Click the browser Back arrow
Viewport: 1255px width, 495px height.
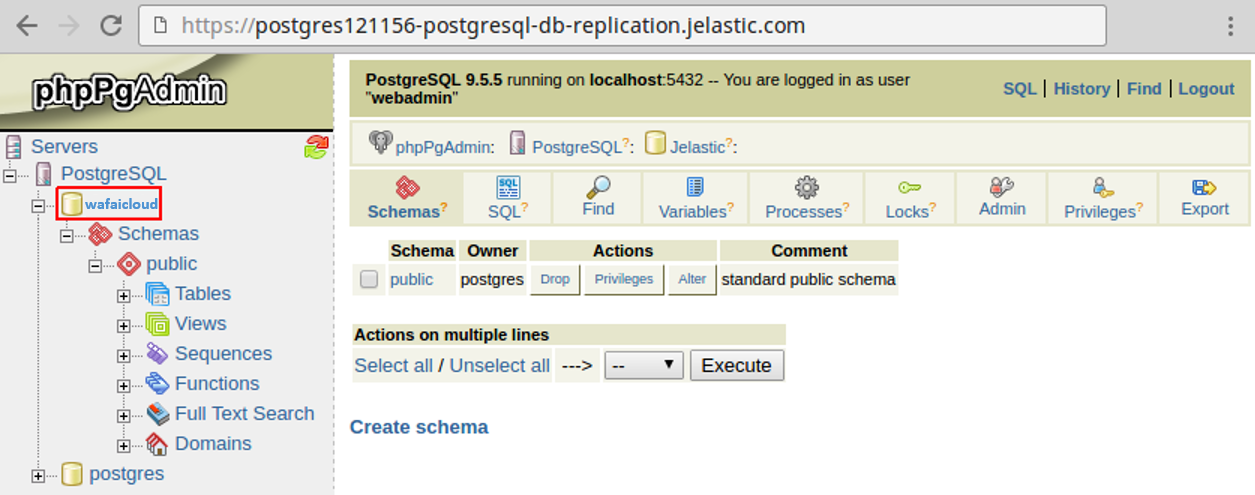(26, 25)
